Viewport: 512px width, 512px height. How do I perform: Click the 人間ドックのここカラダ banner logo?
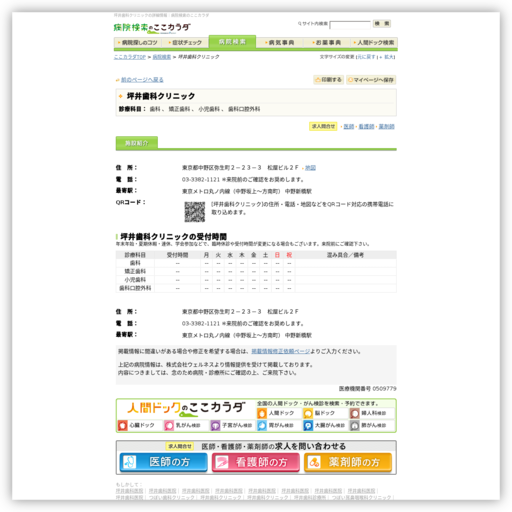click(x=186, y=409)
